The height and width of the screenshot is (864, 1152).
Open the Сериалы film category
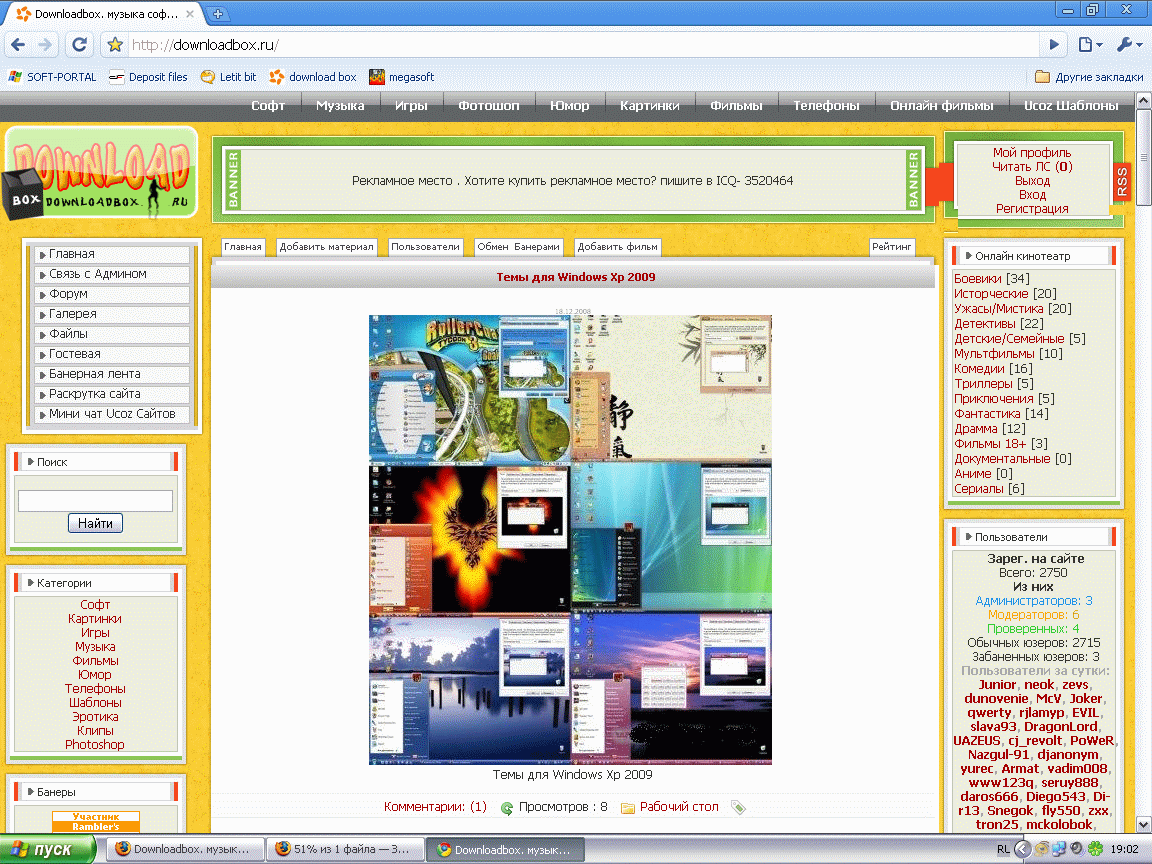point(979,489)
